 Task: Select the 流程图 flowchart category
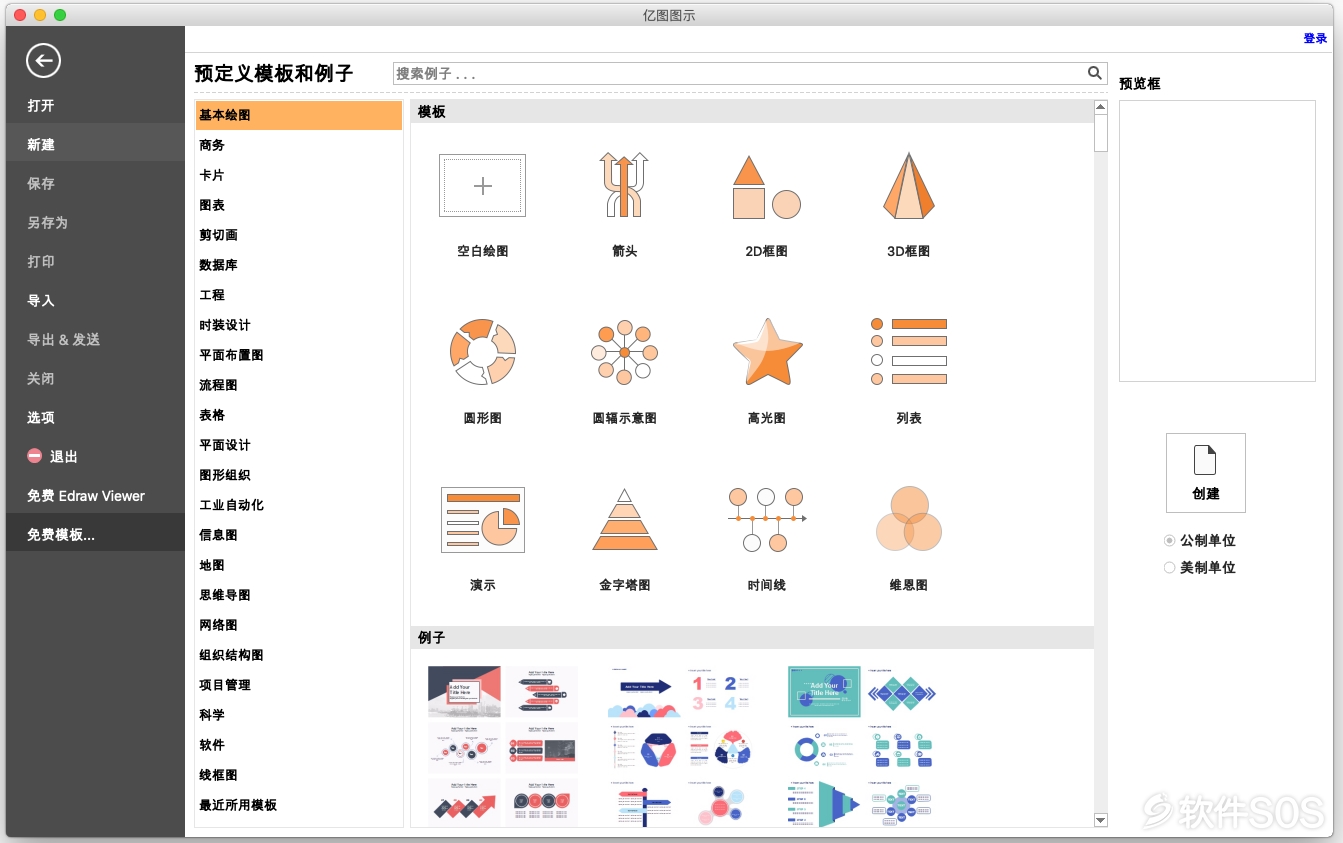[299, 385]
